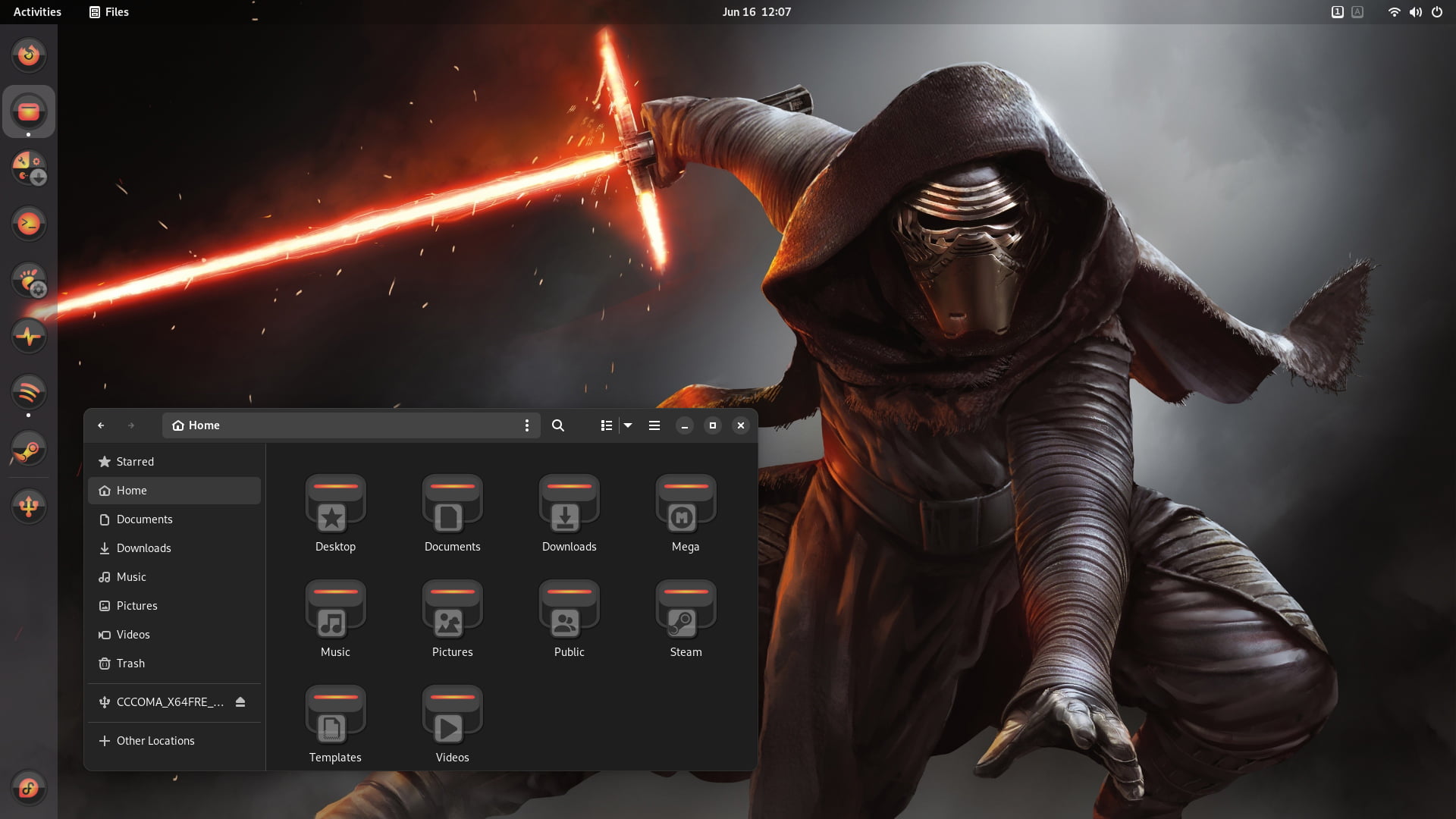Open the path bar three-dot menu
The image size is (1456, 819).
pyautogui.click(x=527, y=425)
